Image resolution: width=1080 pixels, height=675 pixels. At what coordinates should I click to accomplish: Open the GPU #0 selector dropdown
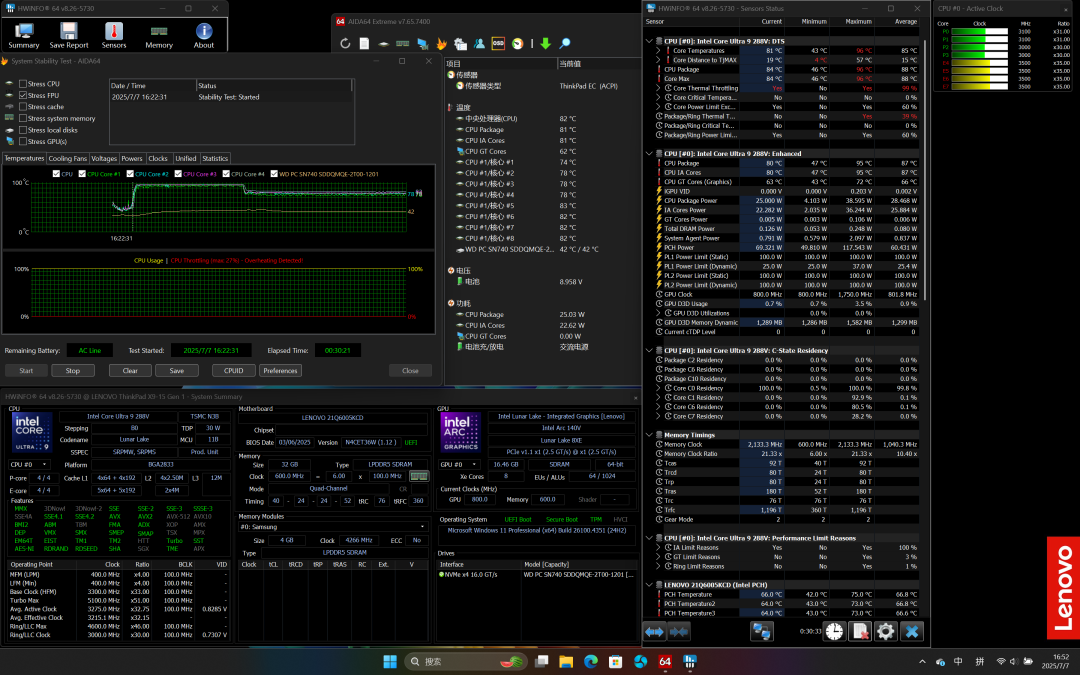(461, 465)
